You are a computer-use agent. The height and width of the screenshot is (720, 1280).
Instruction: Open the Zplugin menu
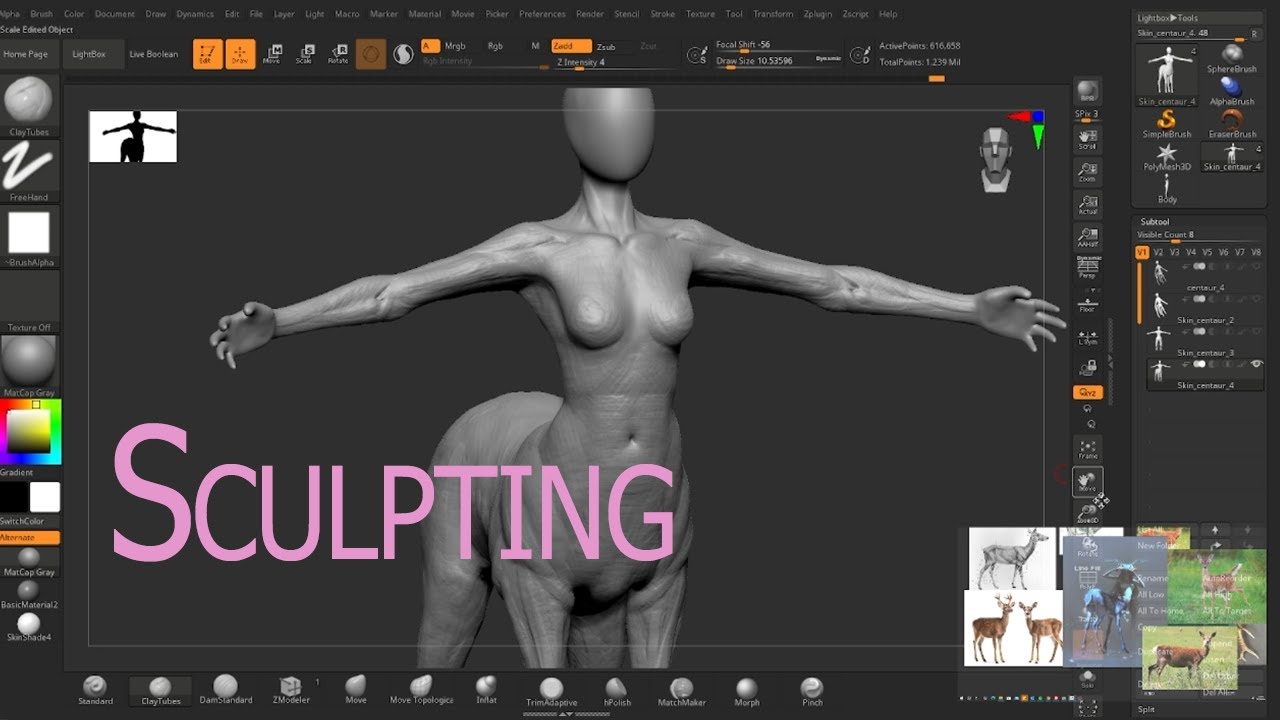[x=818, y=14]
